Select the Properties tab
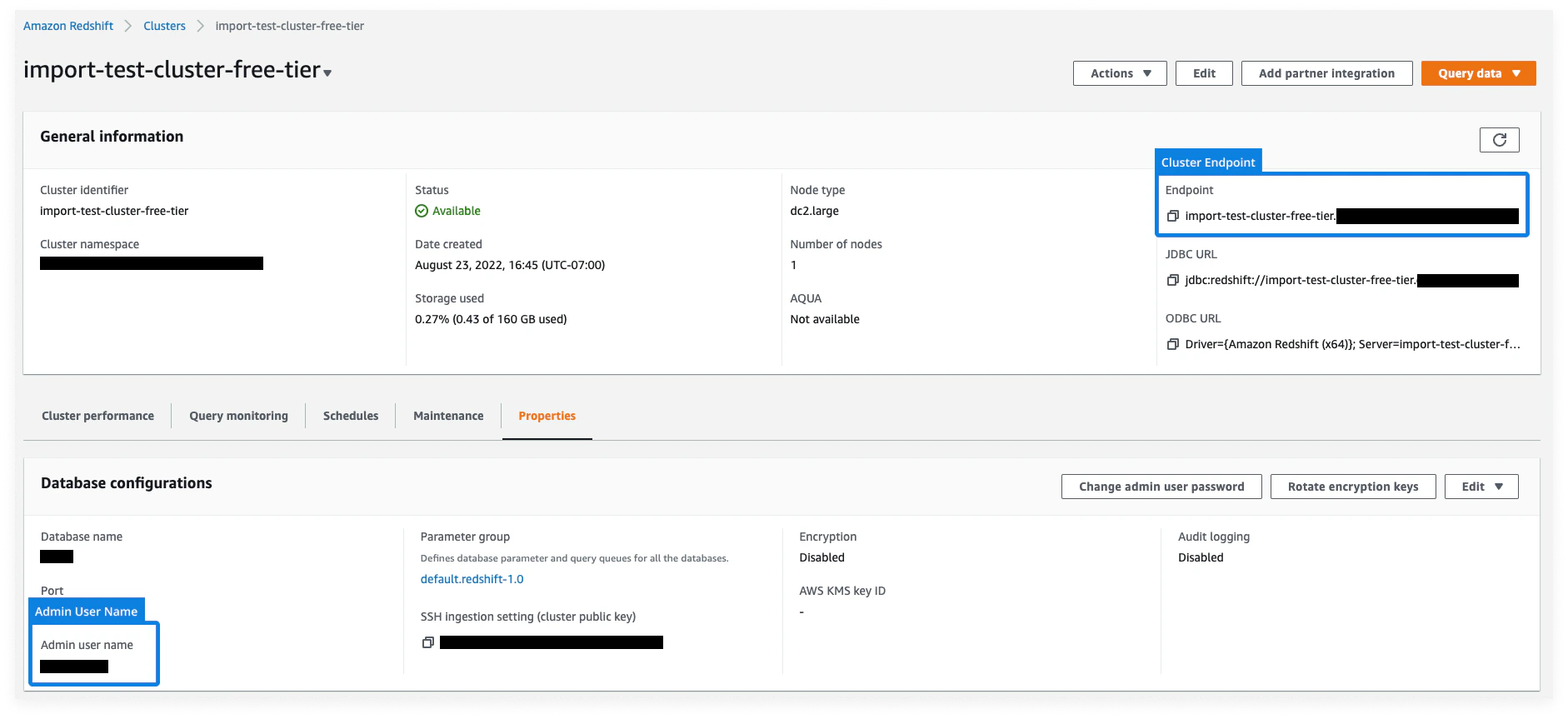The width and height of the screenshot is (1568, 719). 547,416
